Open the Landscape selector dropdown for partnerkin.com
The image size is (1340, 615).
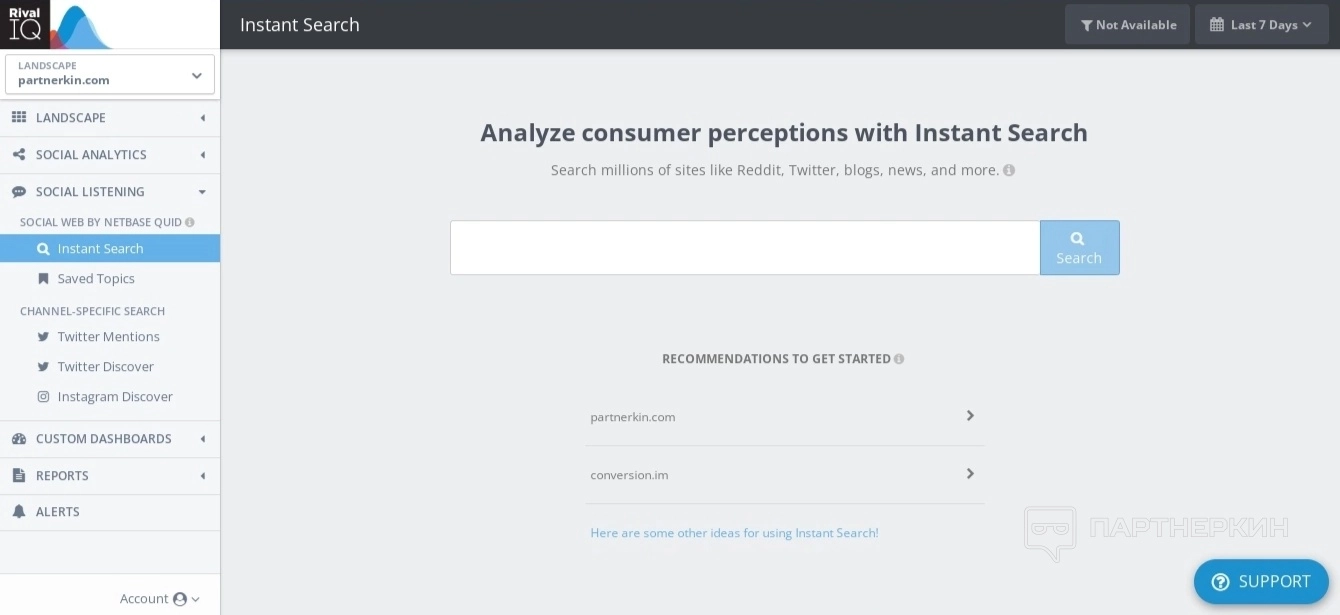point(110,74)
